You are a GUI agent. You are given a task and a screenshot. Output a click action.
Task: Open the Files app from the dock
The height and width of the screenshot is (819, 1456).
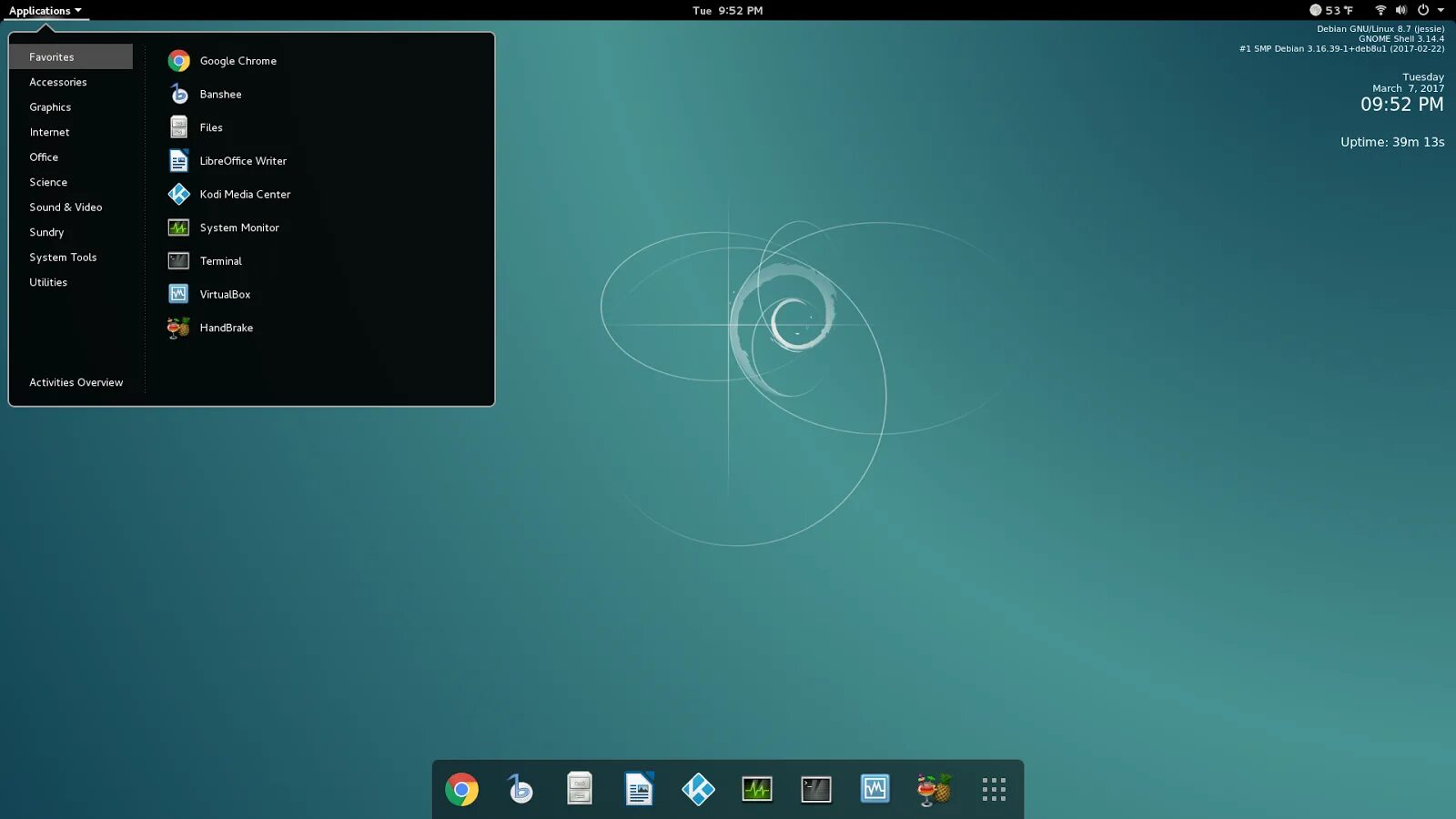(x=580, y=789)
